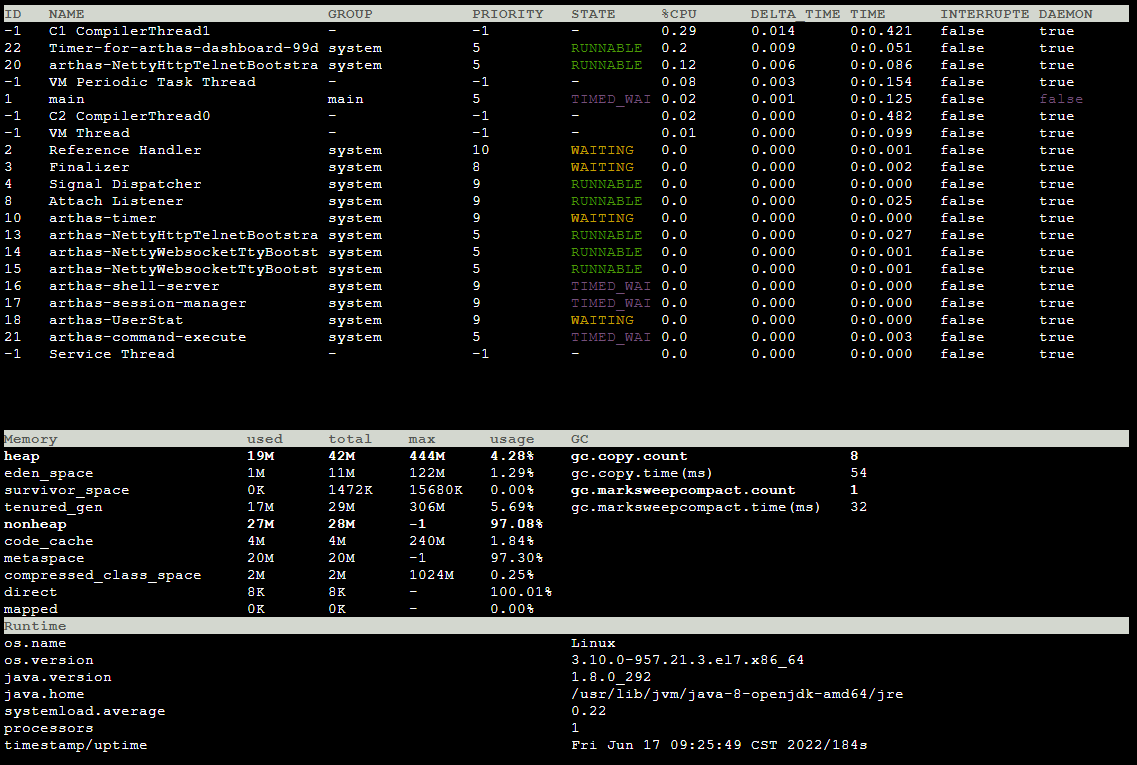Click gc.copy.time value 54
Image resolution: width=1137 pixels, height=765 pixels.
pyautogui.click(x=859, y=474)
